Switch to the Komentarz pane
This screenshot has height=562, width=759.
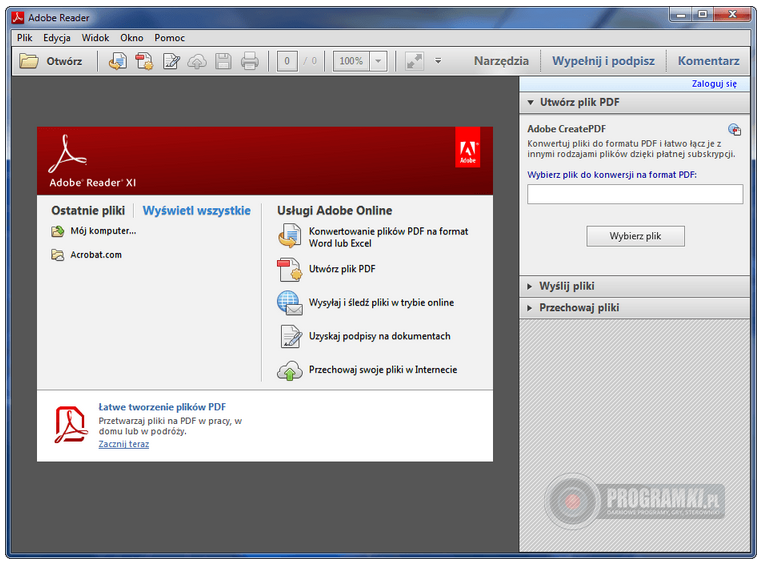(x=708, y=61)
